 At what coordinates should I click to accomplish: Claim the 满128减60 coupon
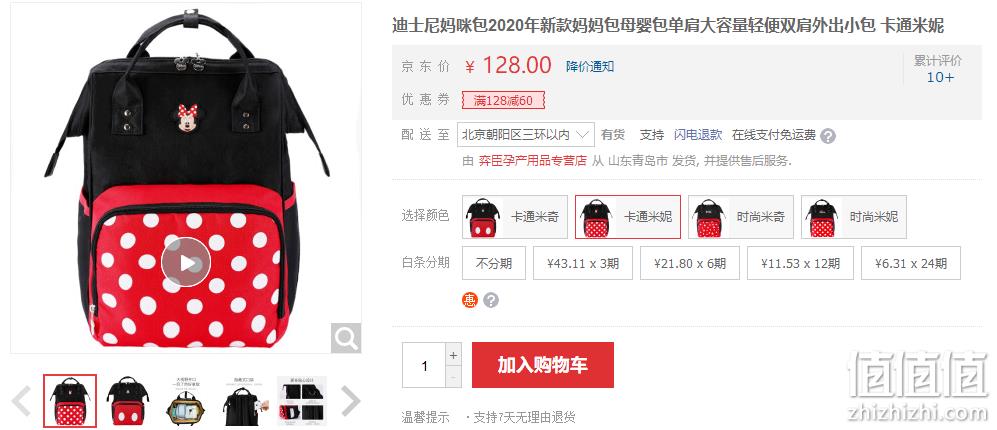(x=504, y=101)
